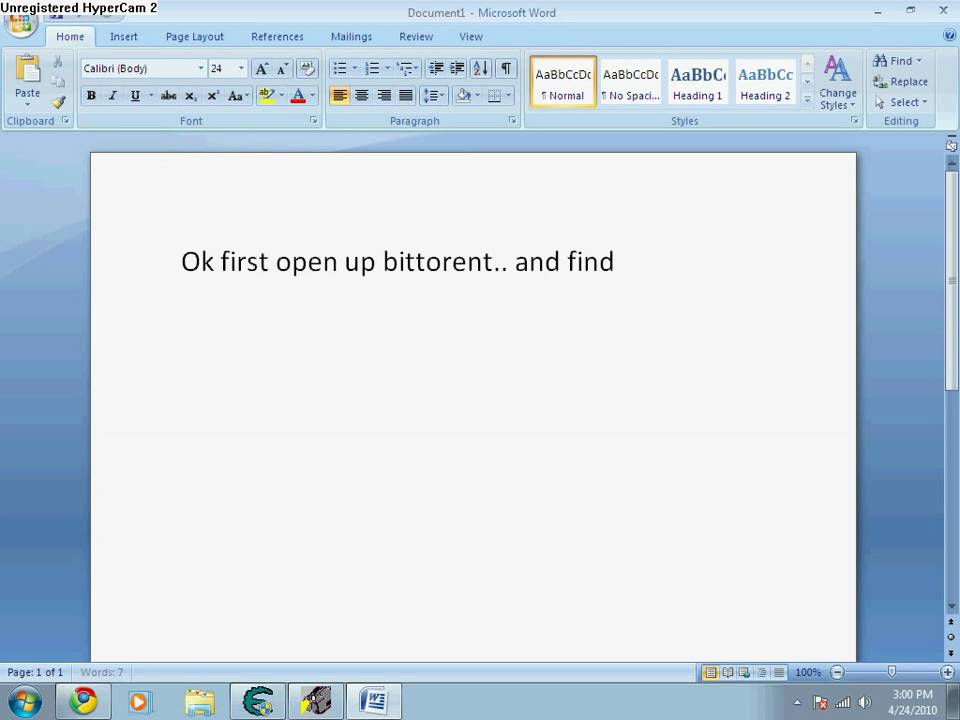Show paragraph marks with pilcrow
The image size is (960, 720).
tap(506, 68)
